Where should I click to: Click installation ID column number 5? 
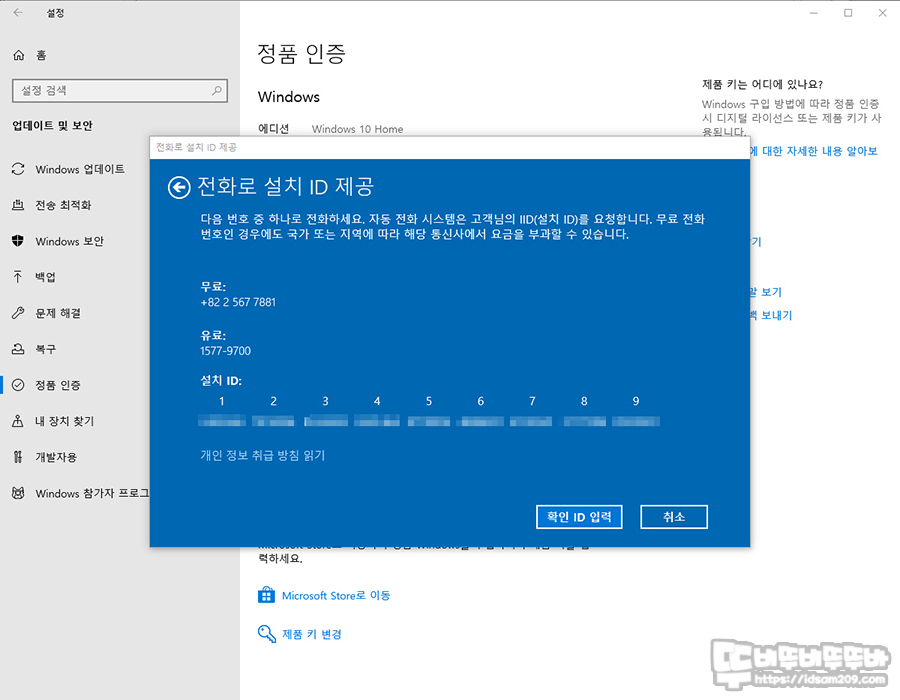pos(429,401)
